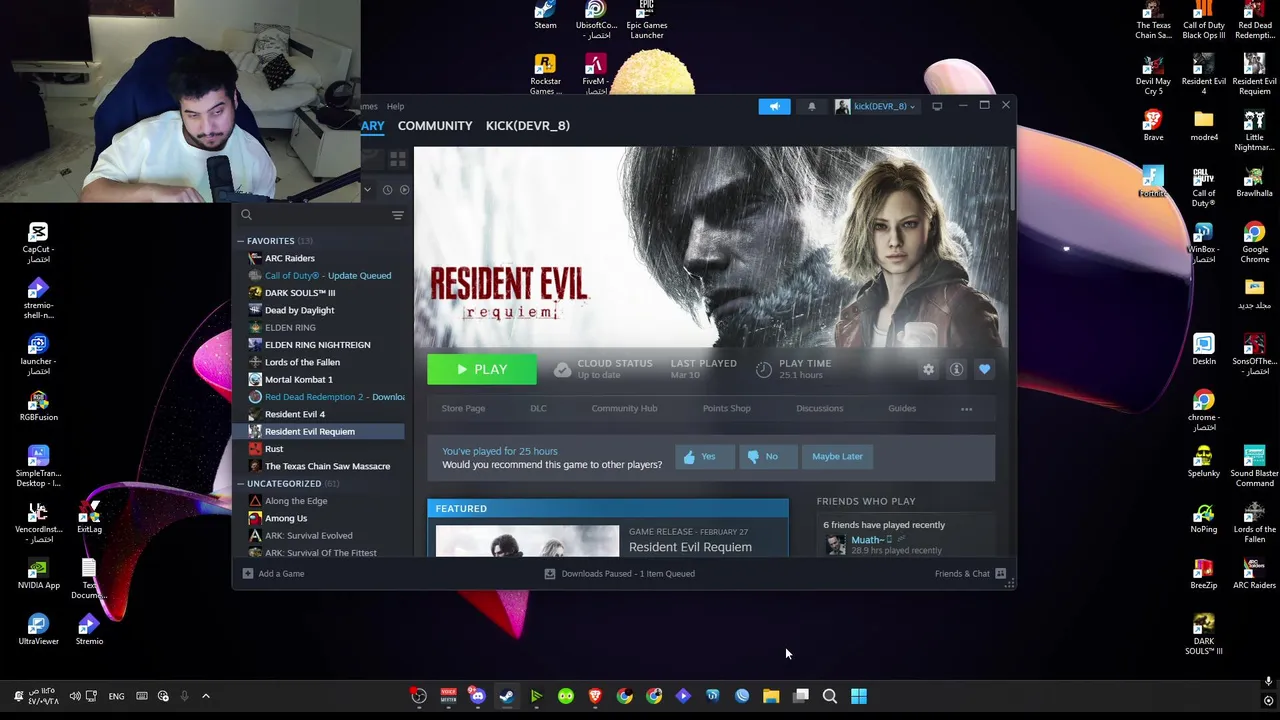Select Mortal Kombat 1 in library
Screen dimensions: 1280x720
(x=298, y=380)
